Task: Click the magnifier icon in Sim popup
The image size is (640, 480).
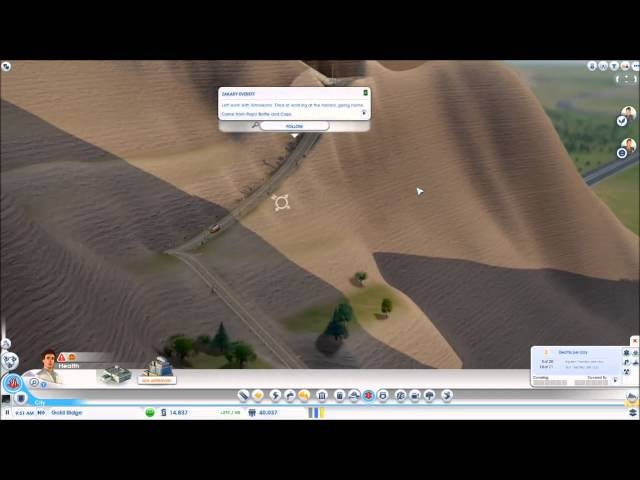Action: (255, 126)
